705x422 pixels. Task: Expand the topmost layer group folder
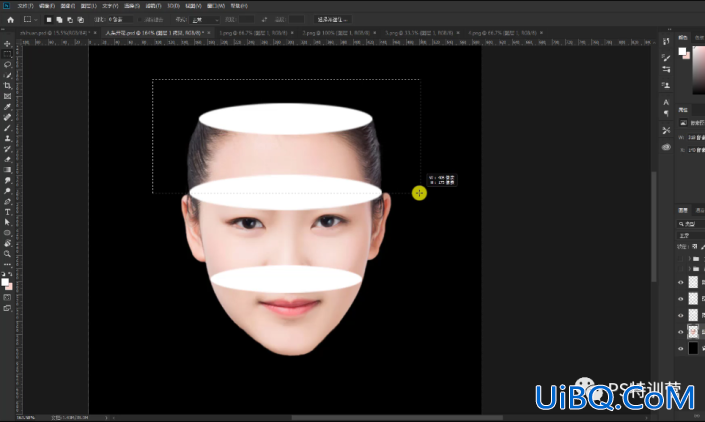[x=690, y=259]
